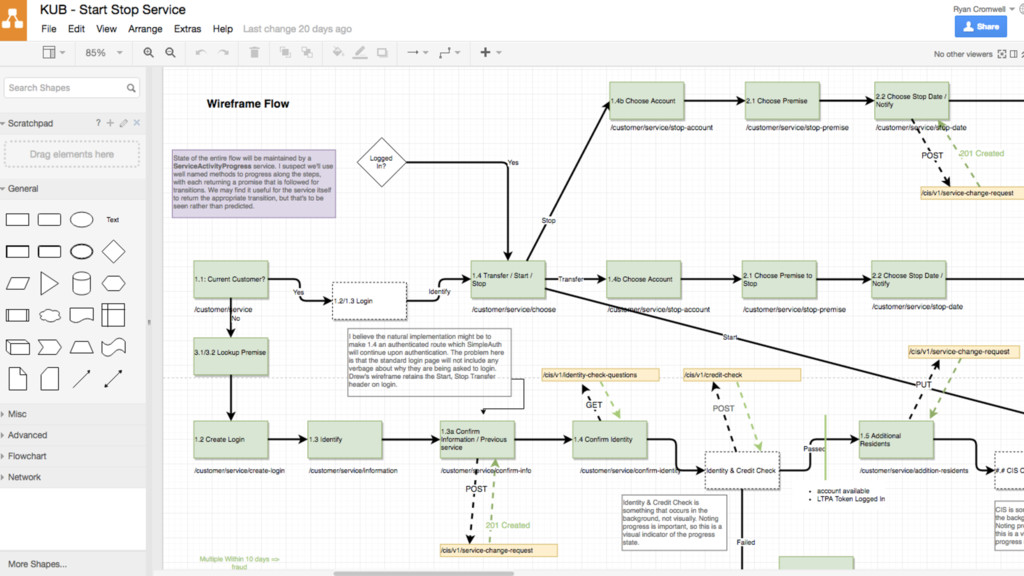Expand the Misc shapes section
The height and width of the screenshot is (576, 1024).
coord(17,414)
